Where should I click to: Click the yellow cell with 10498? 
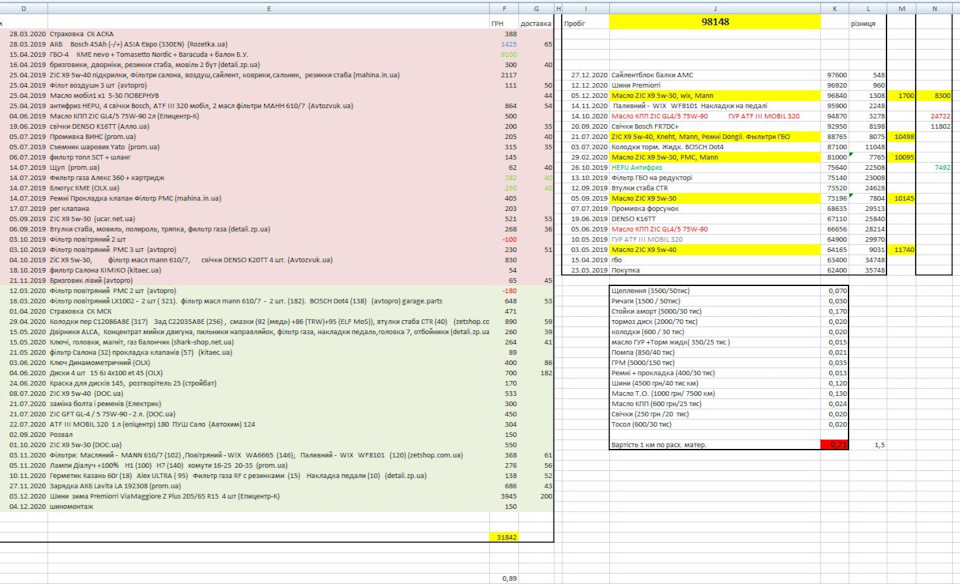pyautogui.click(x=902, y=137)
